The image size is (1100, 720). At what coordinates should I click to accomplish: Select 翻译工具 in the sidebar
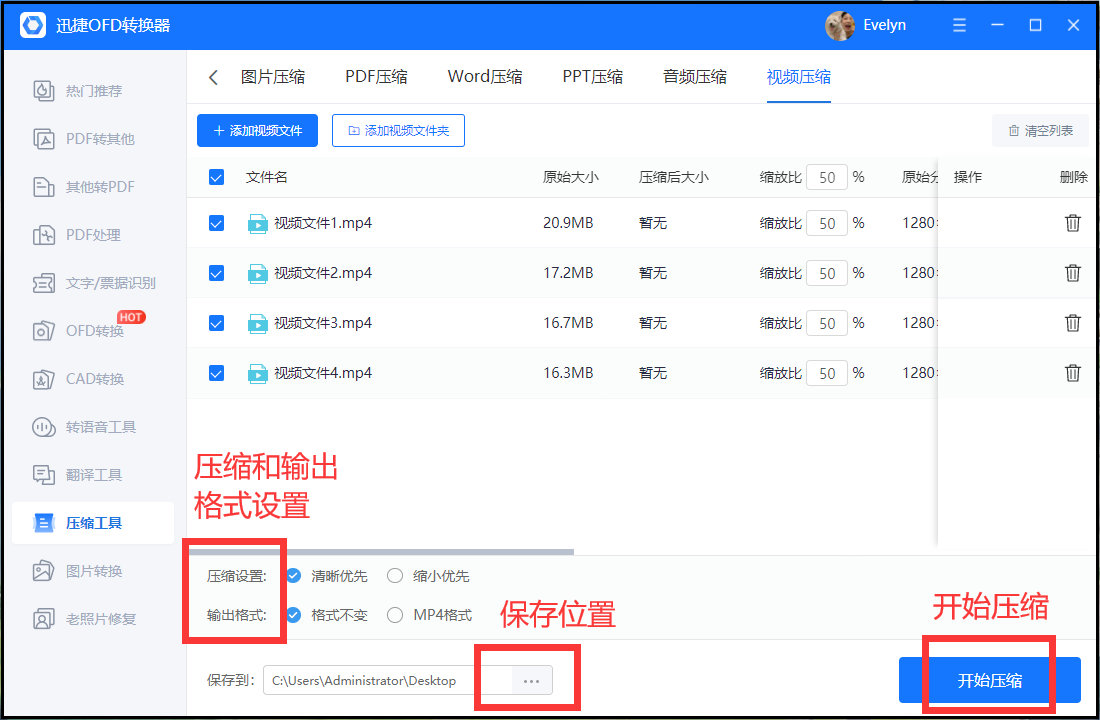(x=77, y=475)
